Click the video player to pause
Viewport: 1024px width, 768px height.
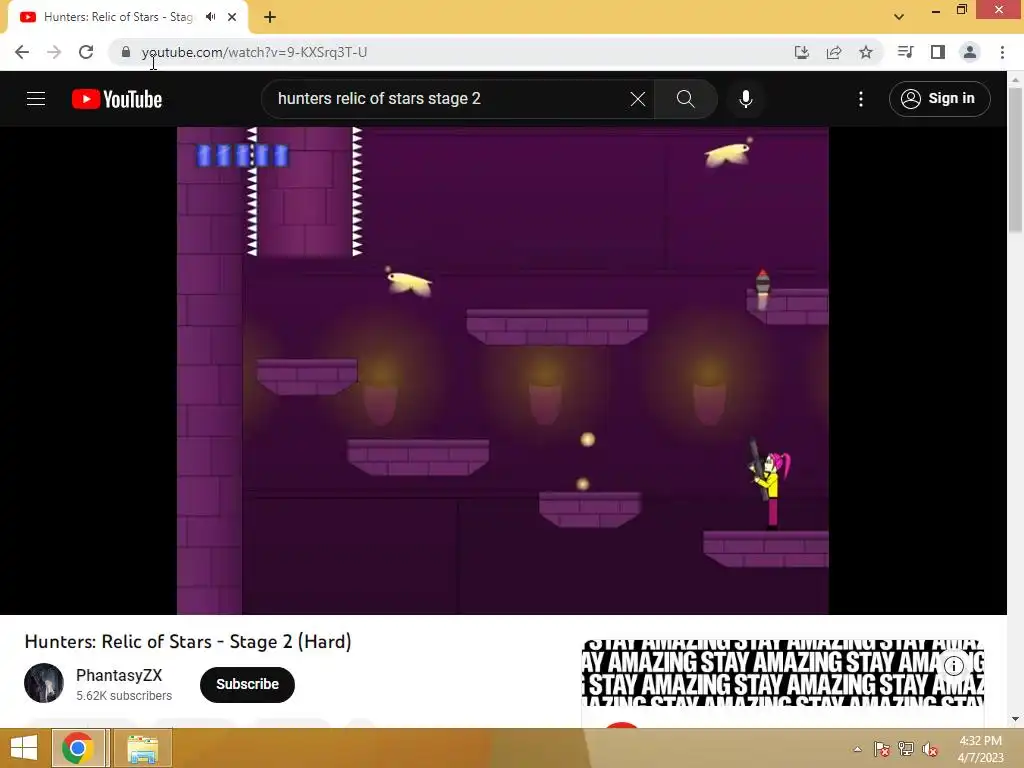point(503,370)
